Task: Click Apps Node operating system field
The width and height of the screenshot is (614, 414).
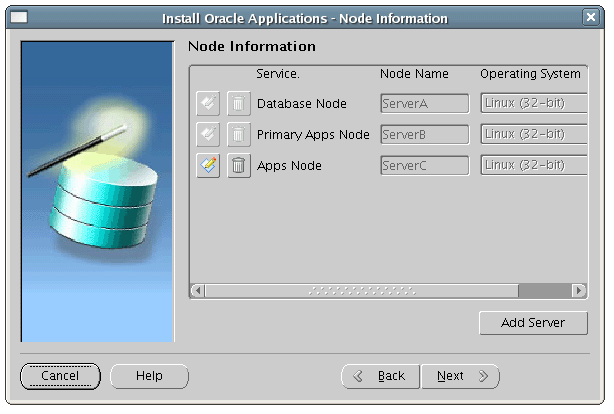Action: point(534,165)
